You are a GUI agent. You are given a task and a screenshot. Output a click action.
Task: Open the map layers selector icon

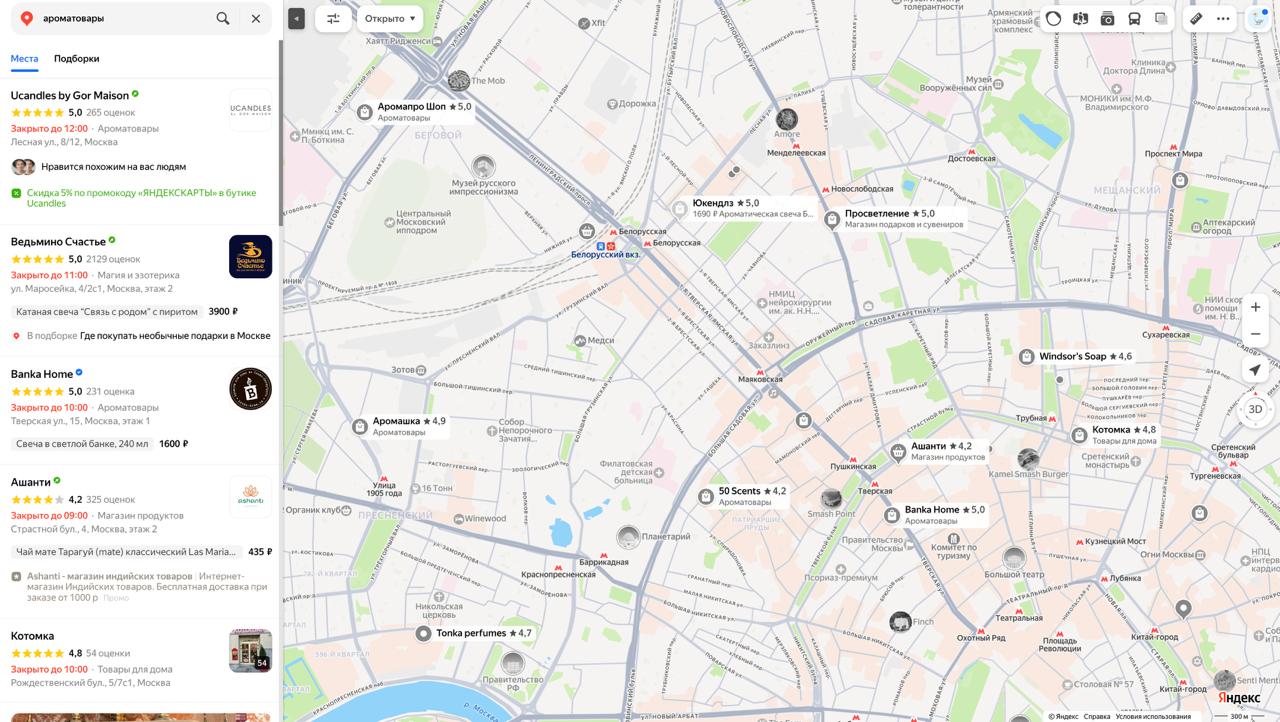(x=1161, y=18)
